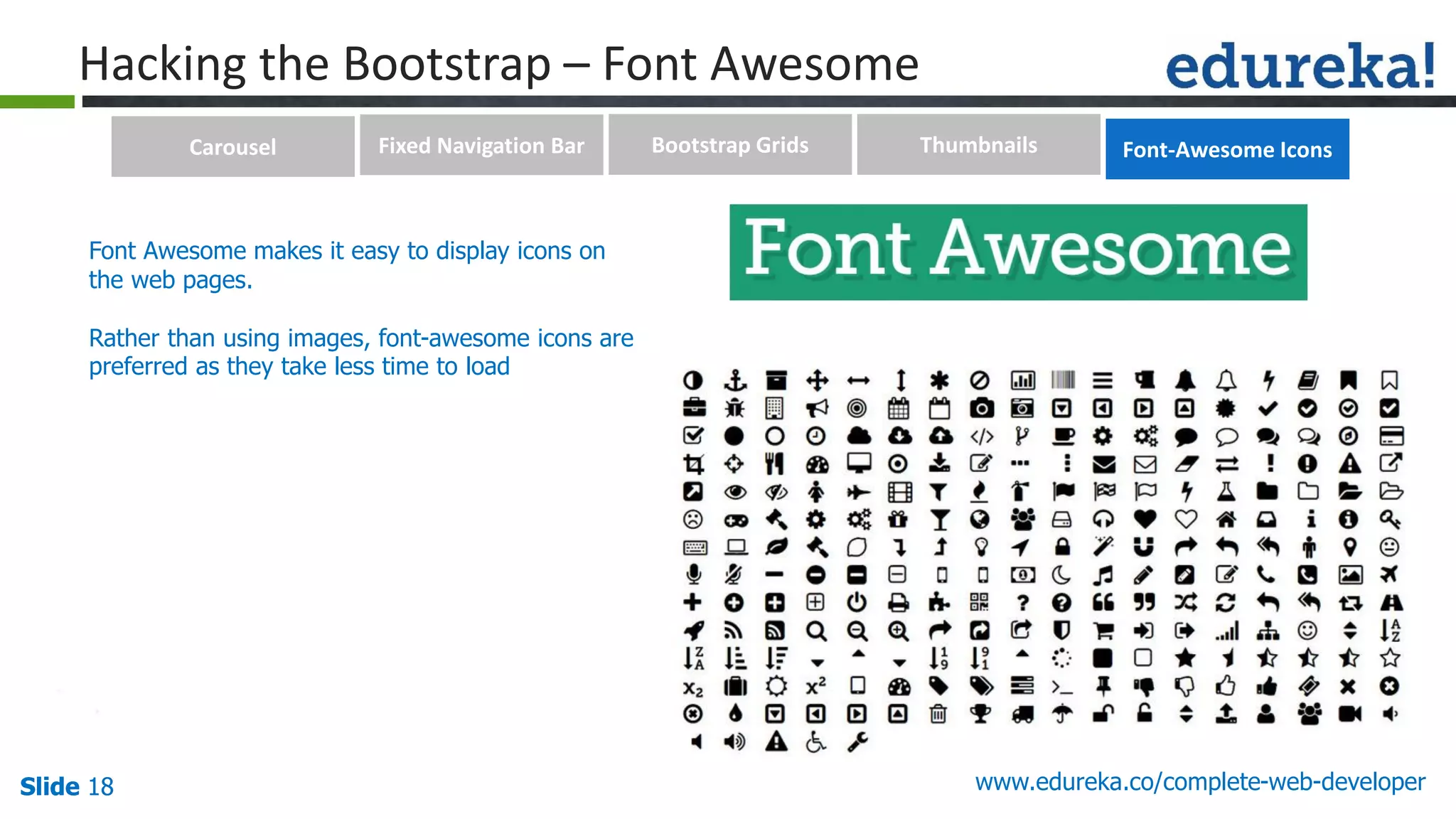Click the terminal prompt icon
The width and height of the screenshot is (1456, 819).
click(1062, 687)
